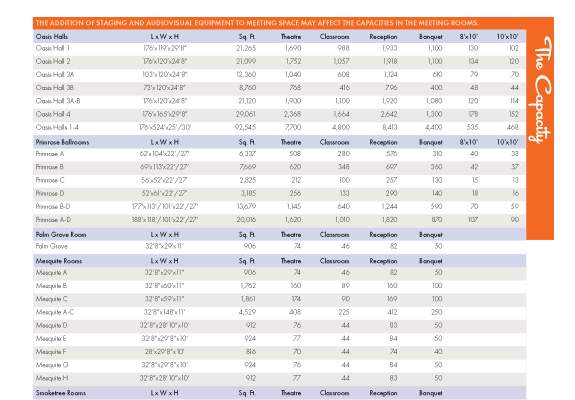Click the 'Mesquite G' row label
This screenshot has height=400, width=575.
(x=52, y=365)
